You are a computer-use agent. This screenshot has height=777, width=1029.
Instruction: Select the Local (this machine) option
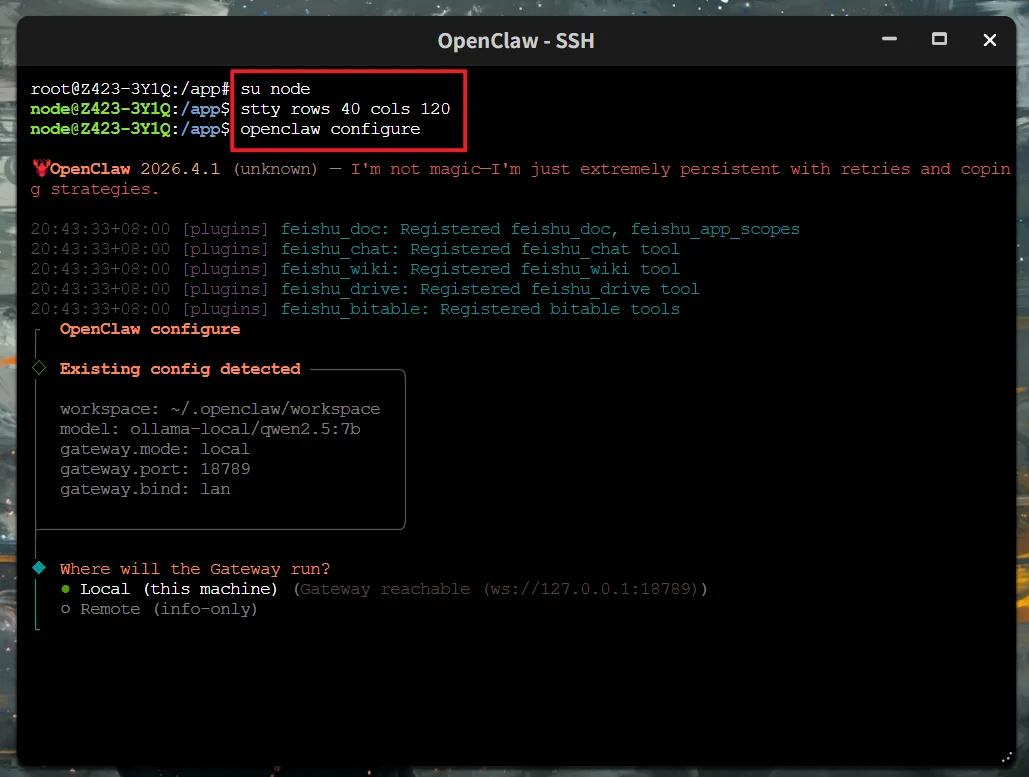tap(169, 589)
